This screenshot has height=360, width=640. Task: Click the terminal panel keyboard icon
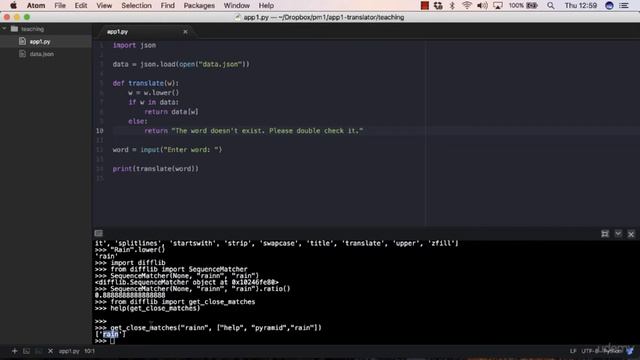tap(99, 233)
